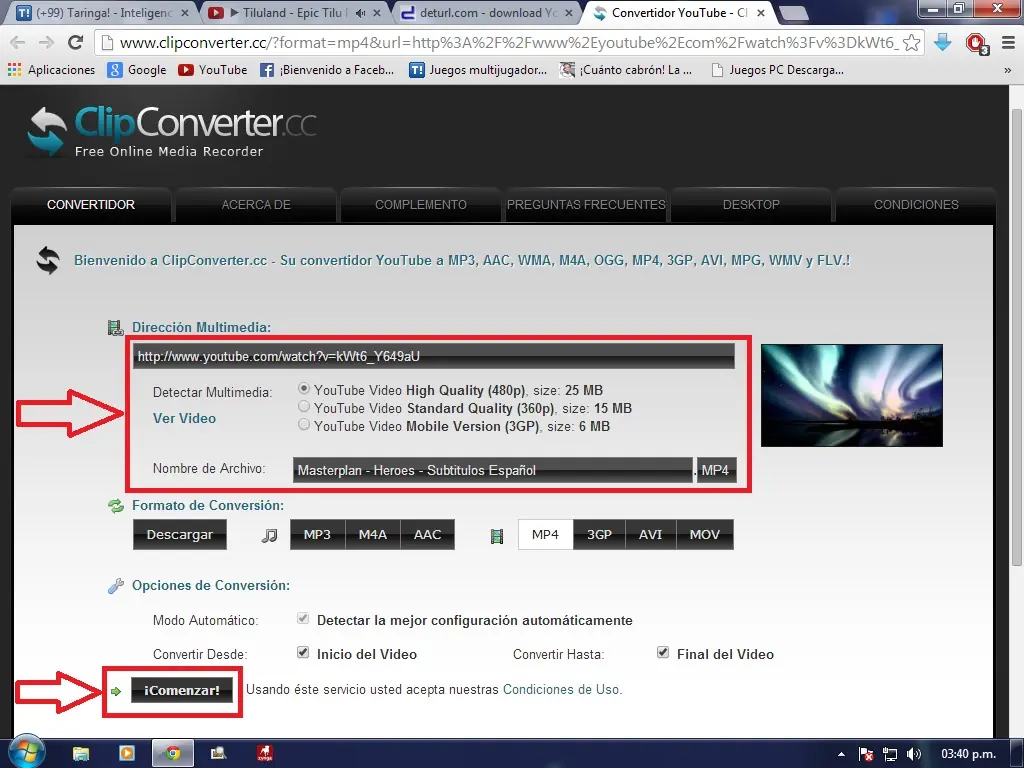Screen dimensions: 1024x768
Task: Open the Juegos PC Descarga bookmark
Action: click(777, 70)
